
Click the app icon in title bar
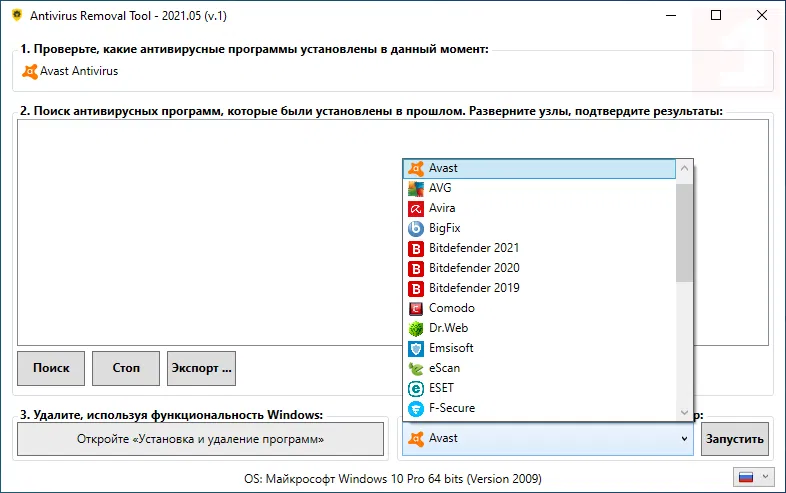[x=17, y=15]
